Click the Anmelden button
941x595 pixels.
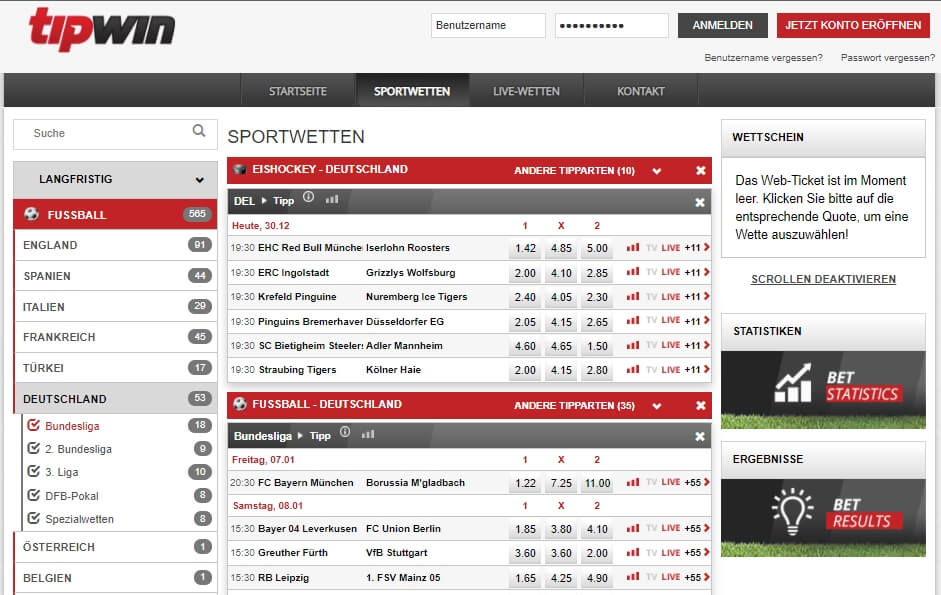click(723, 25)
